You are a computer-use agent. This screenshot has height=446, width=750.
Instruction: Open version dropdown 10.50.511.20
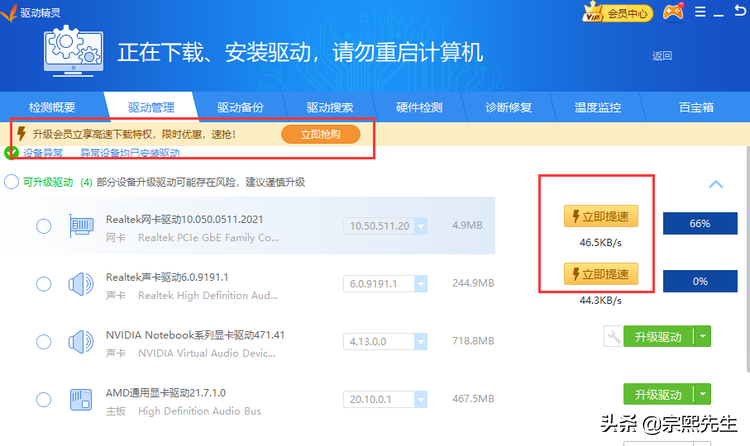421,226
